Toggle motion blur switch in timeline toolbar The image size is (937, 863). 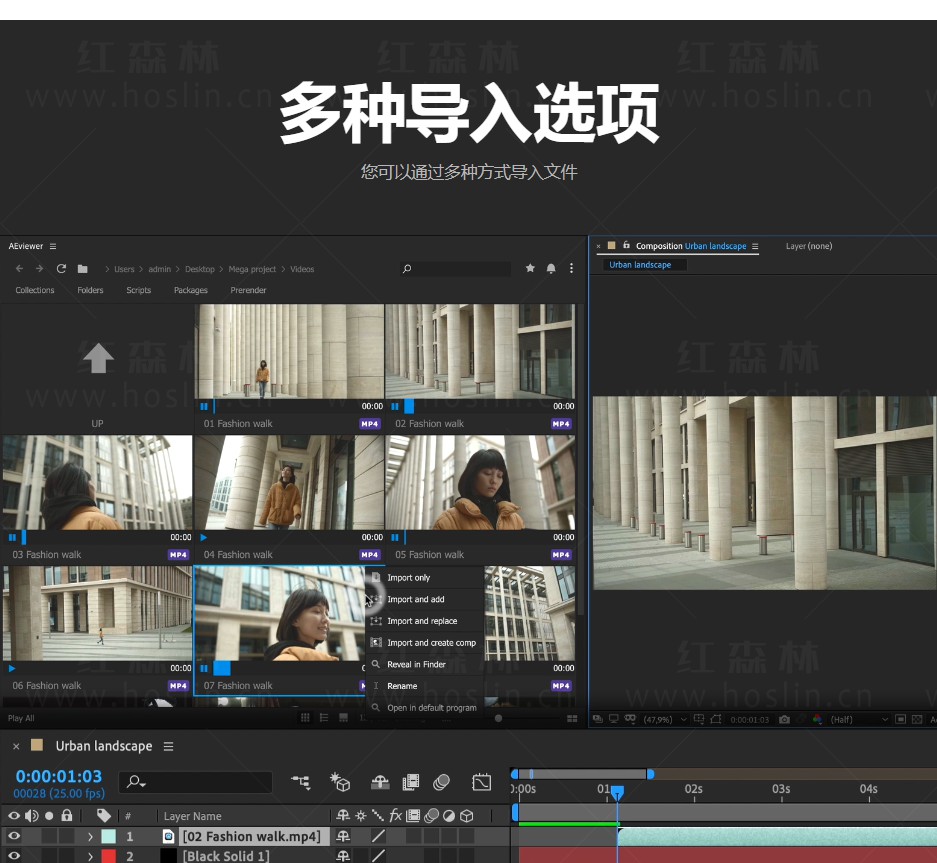coord(441,782)
